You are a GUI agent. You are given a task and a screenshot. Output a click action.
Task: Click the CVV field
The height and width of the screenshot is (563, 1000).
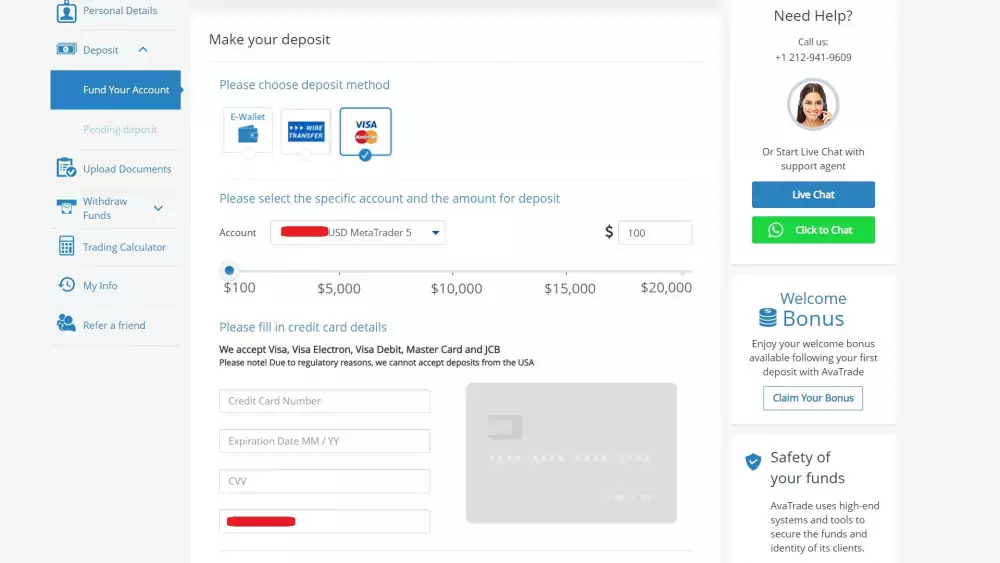[325, 481]
